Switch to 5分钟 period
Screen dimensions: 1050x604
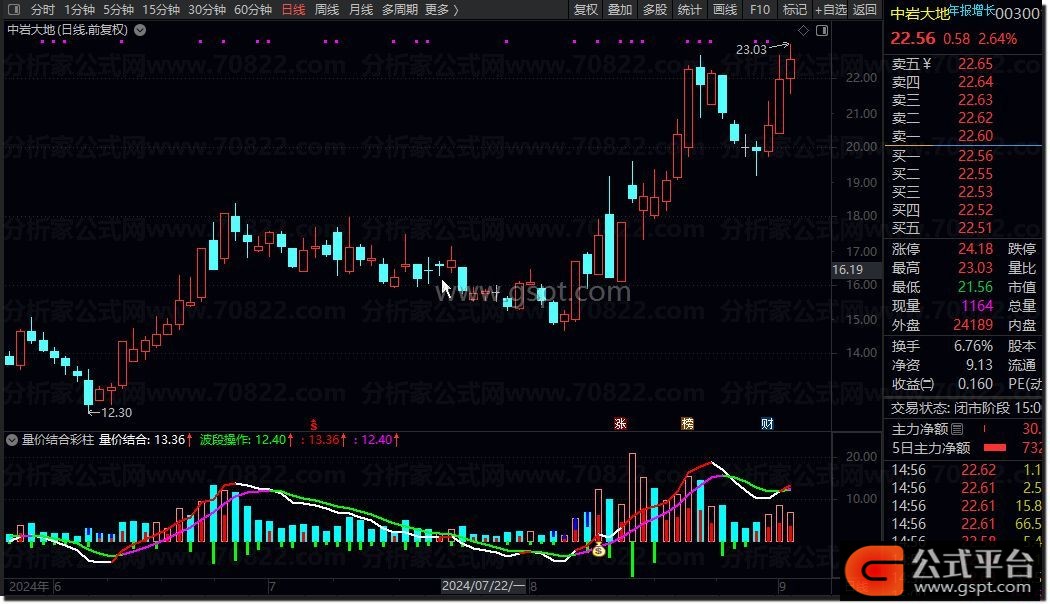point(118,10)
